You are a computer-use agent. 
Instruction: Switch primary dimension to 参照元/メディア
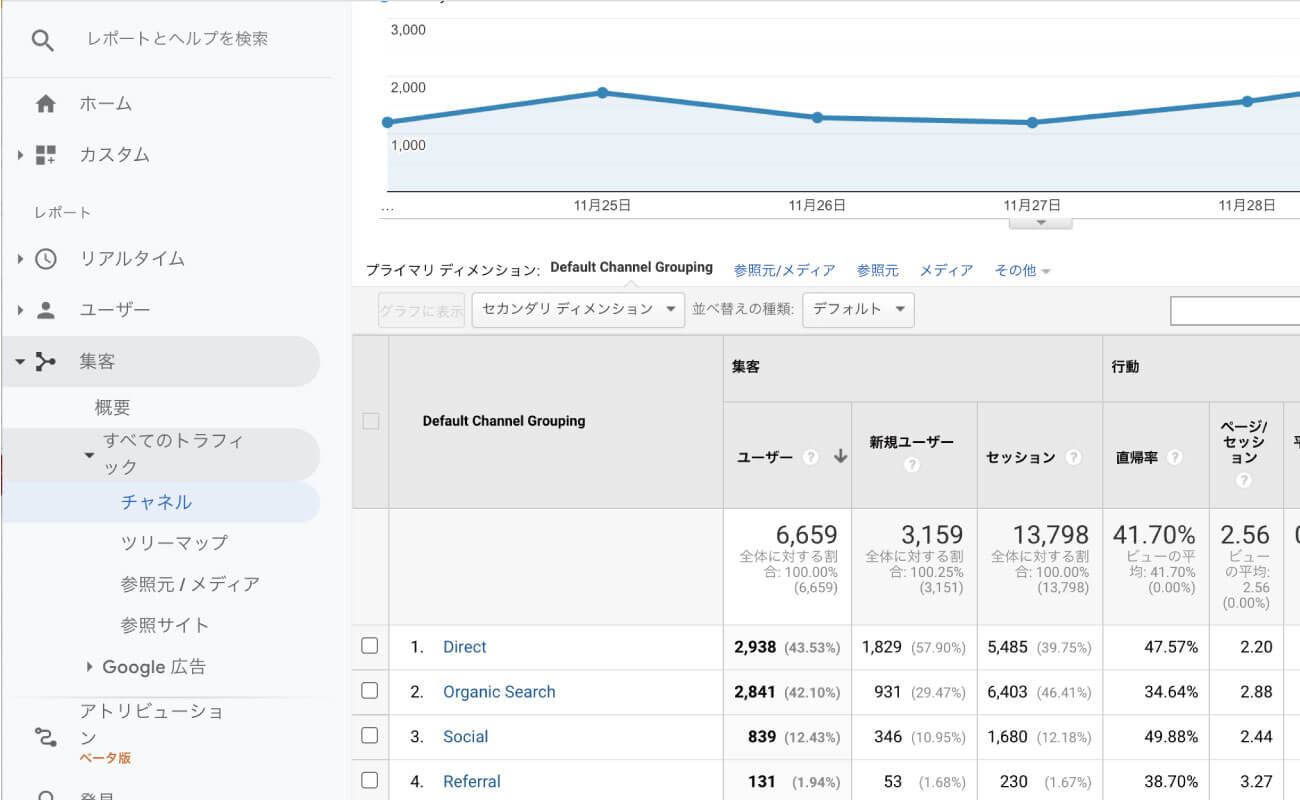click(784, 271)
